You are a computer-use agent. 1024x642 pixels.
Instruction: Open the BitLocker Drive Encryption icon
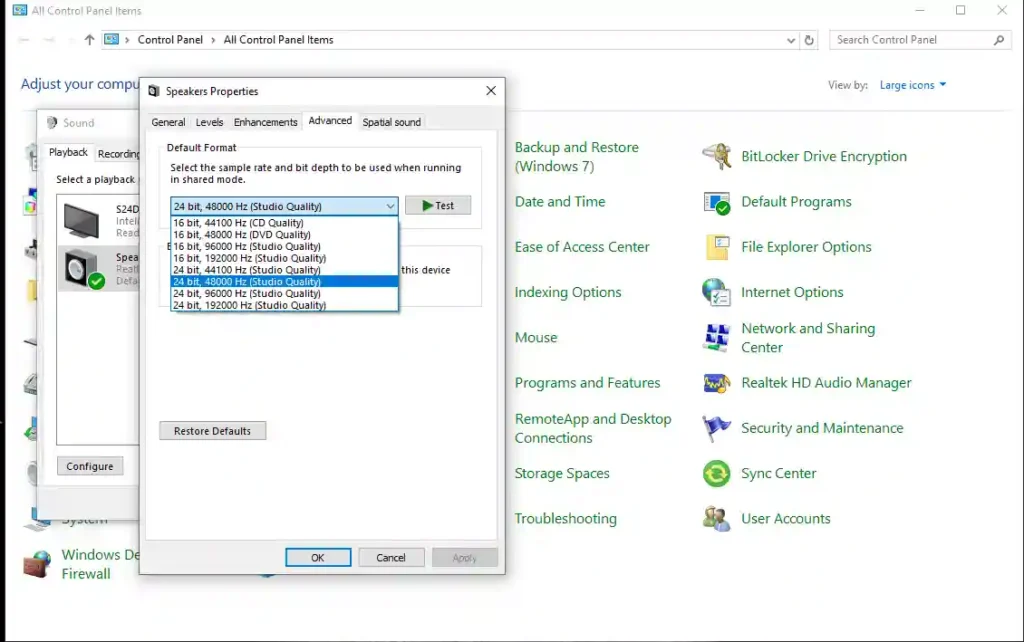(x=716, y=156)
